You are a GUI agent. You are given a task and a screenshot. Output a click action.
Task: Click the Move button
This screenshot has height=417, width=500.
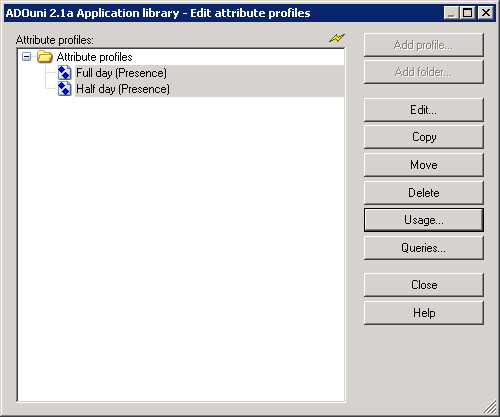pyautogui.click(x=424, y=165)
